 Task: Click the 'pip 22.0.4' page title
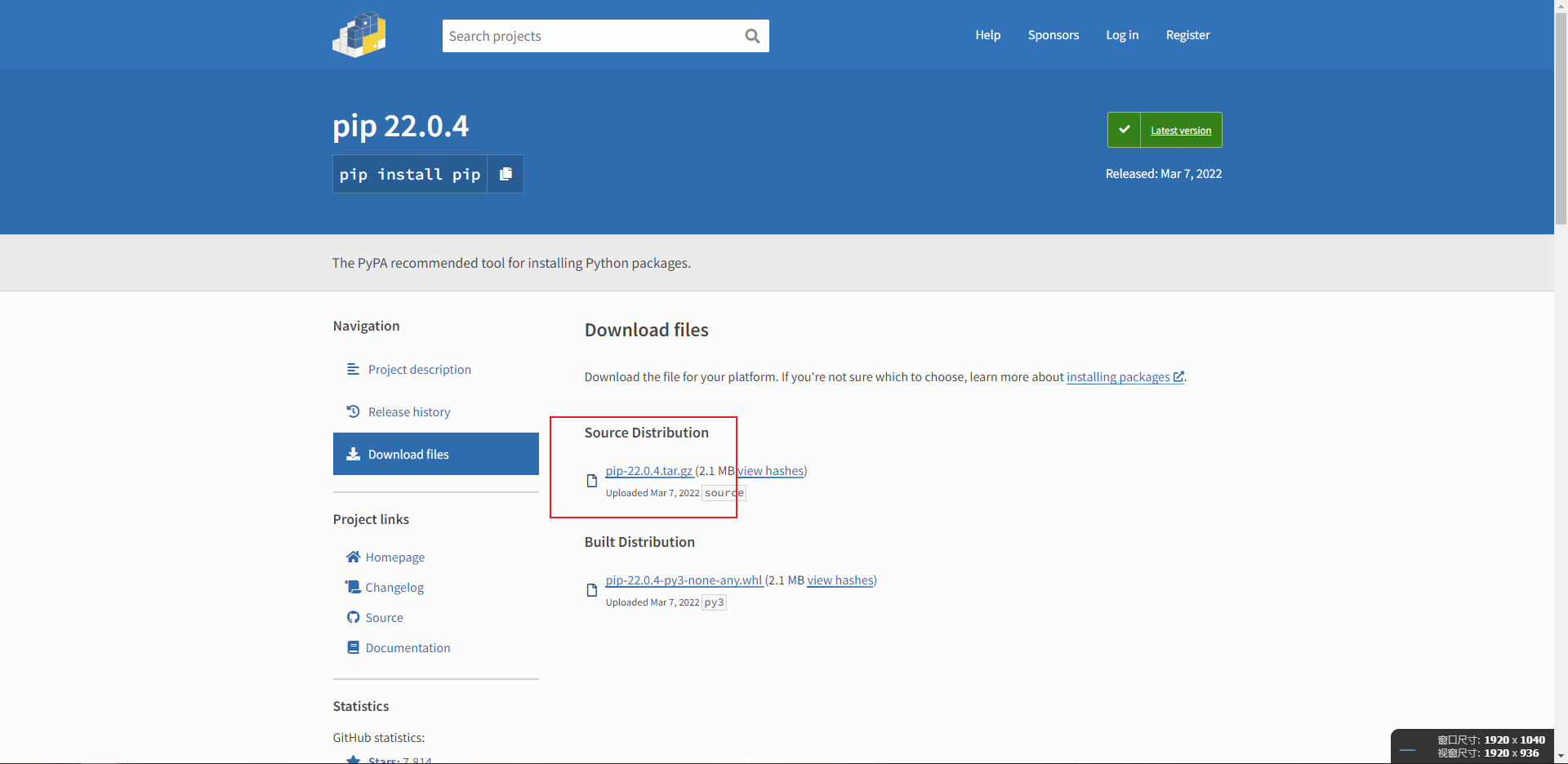click(401, 126)
